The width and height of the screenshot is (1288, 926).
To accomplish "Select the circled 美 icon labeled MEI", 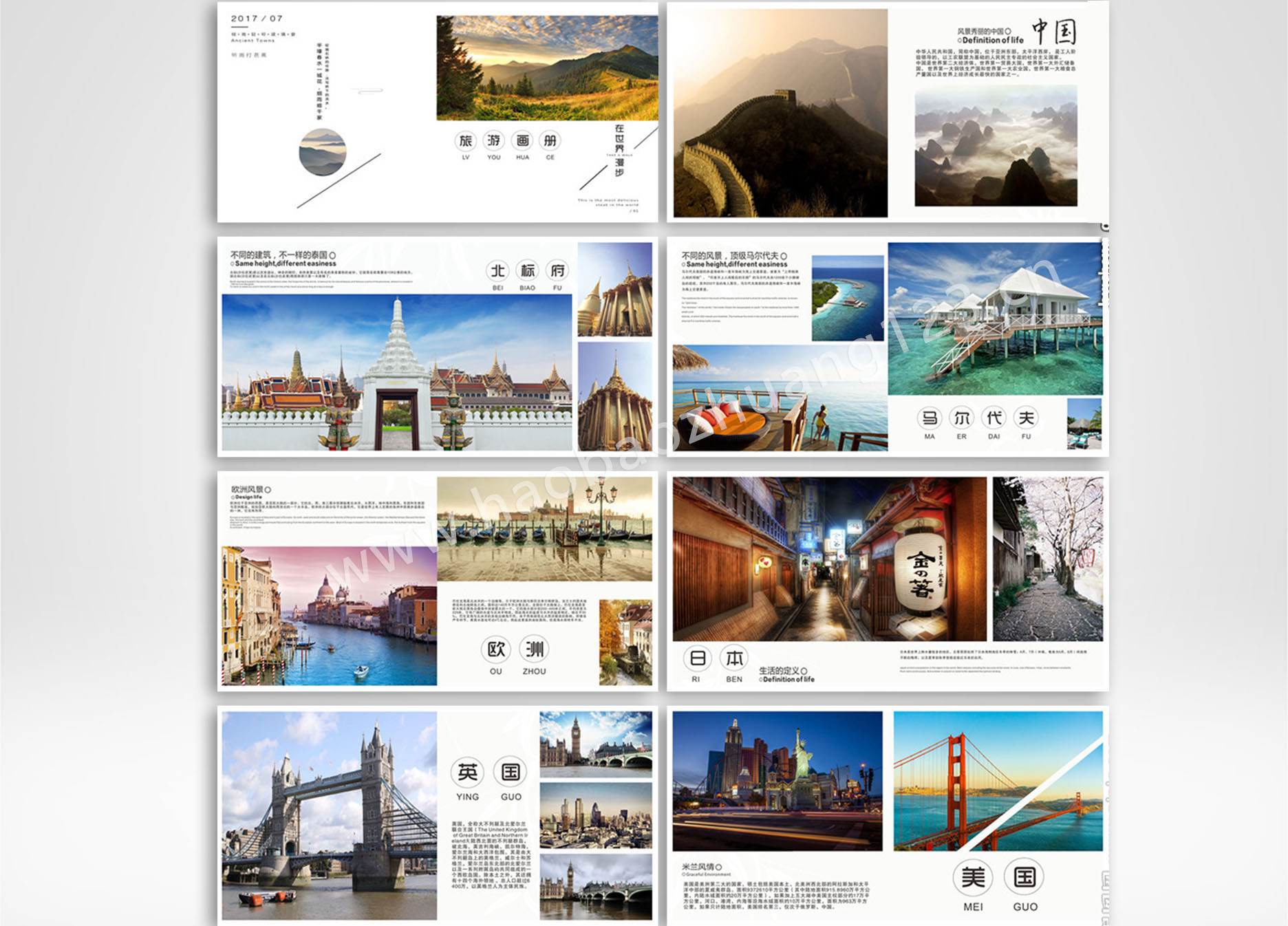I will [973, 877].
